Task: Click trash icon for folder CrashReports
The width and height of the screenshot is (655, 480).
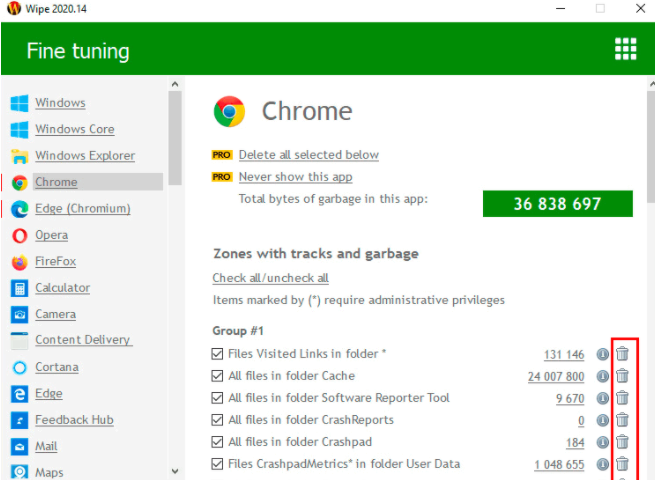Action: click(622, 420)
